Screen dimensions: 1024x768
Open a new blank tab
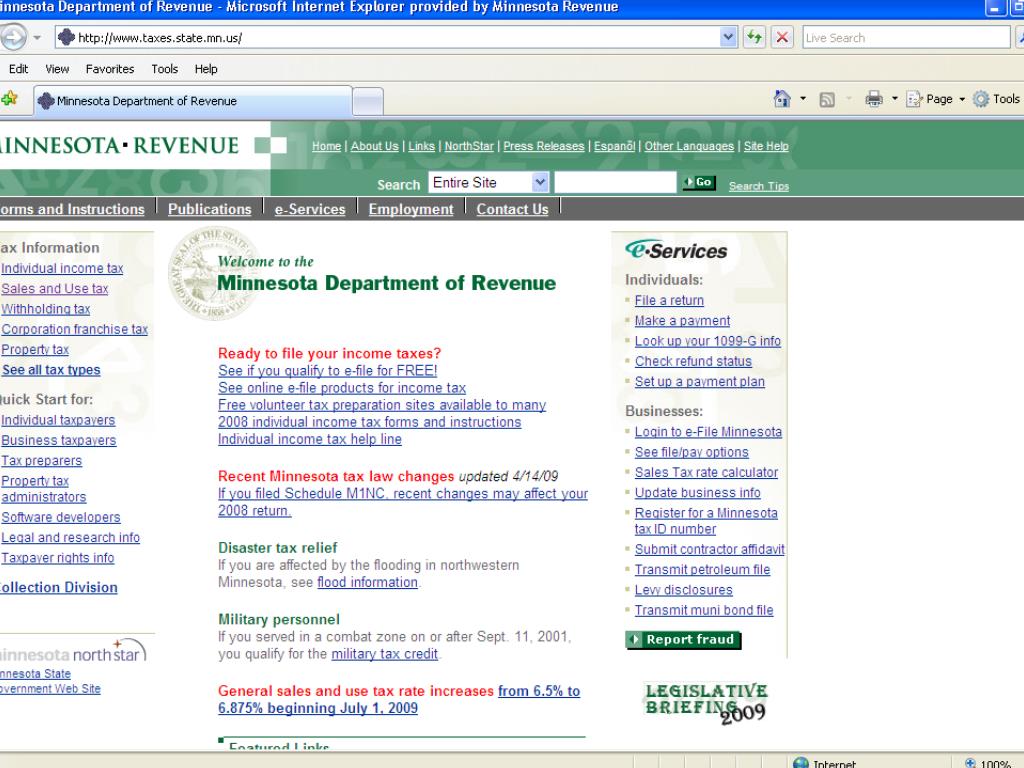(368, 101)
